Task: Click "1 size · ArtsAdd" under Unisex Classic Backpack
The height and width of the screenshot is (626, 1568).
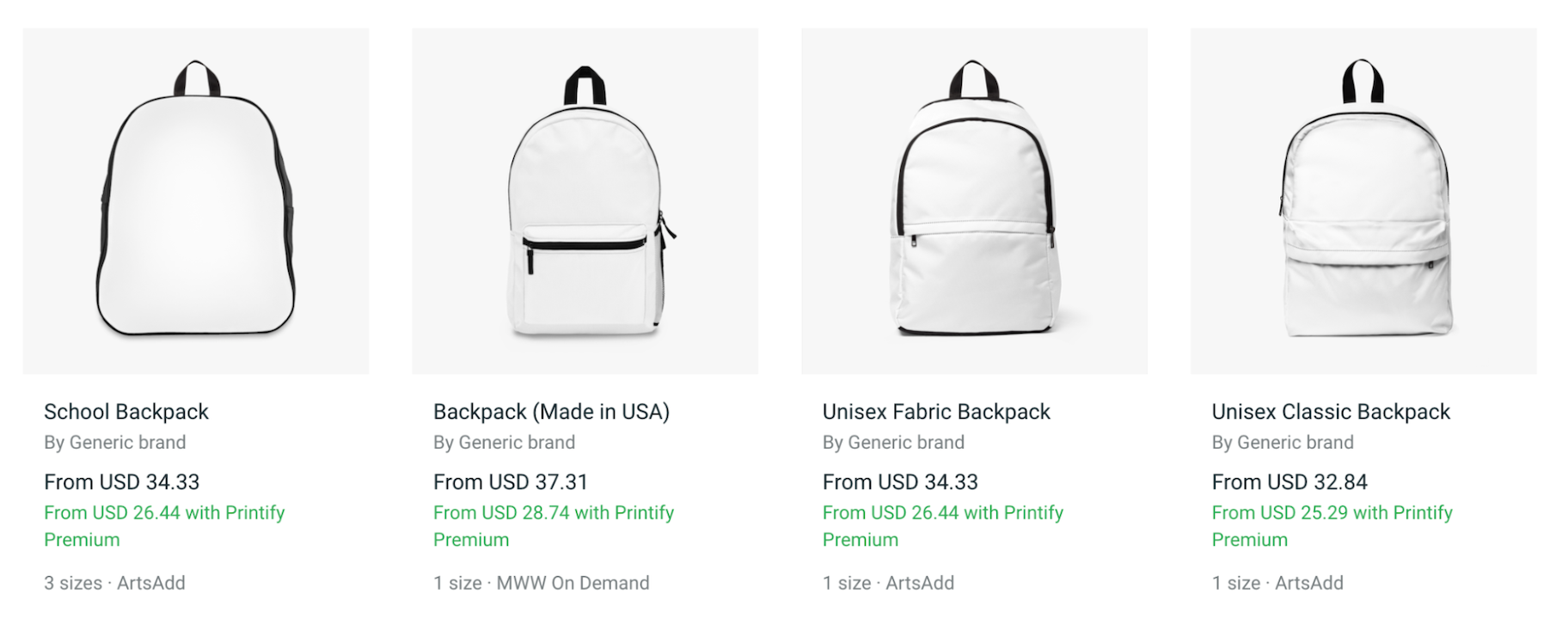Action: (1277, 583)
